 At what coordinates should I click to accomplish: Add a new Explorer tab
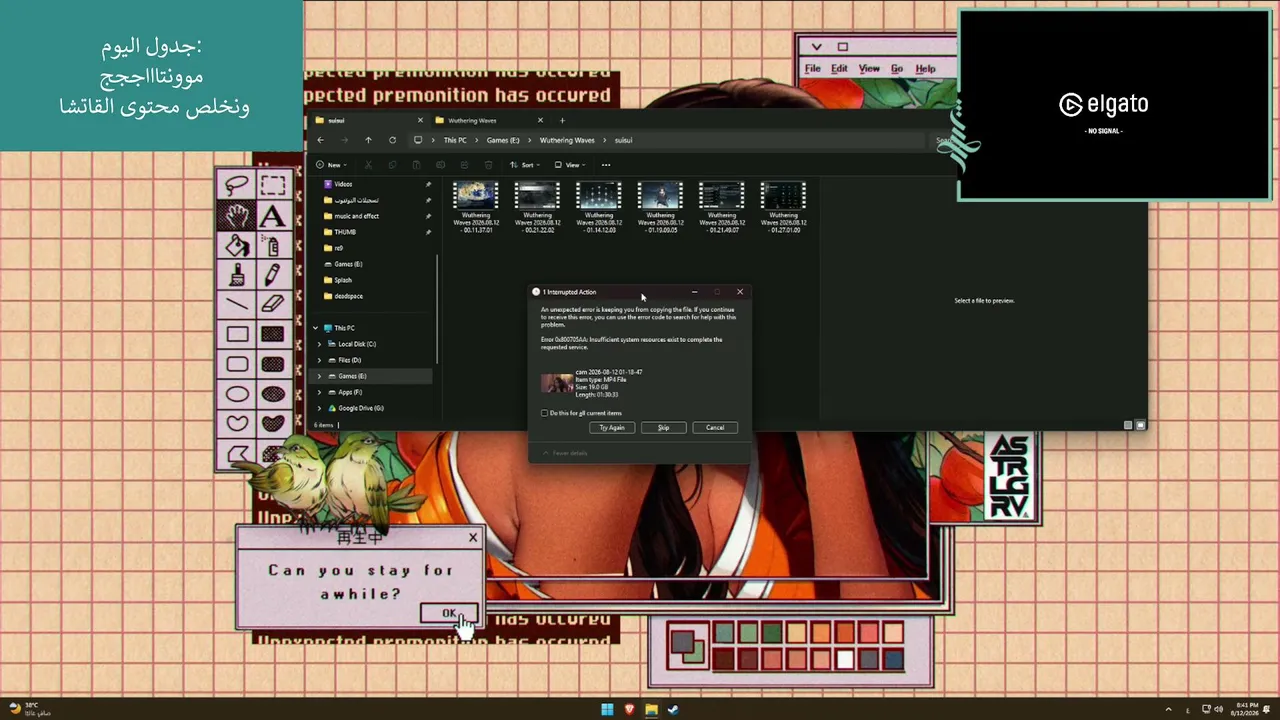tap(562, 120)
